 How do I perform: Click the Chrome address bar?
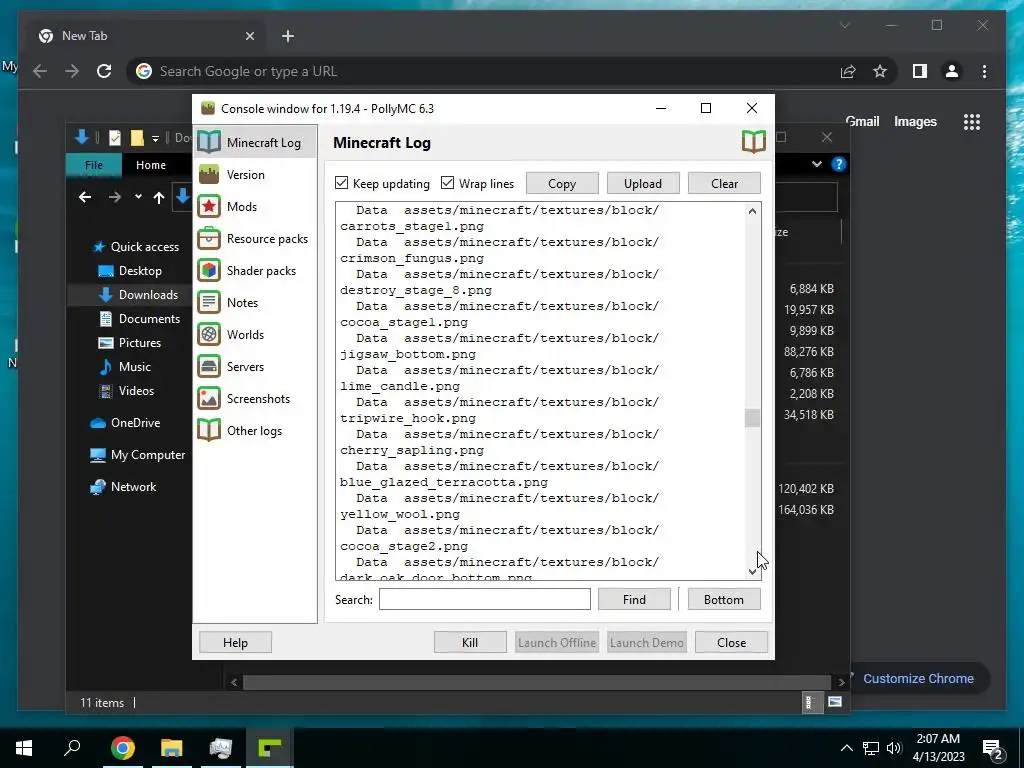483,71
